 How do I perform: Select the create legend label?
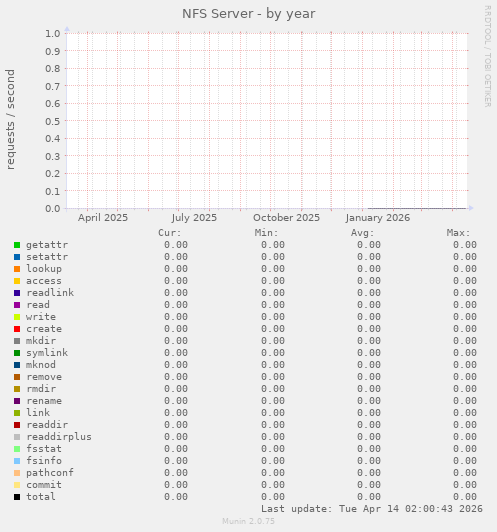point(44,329)
